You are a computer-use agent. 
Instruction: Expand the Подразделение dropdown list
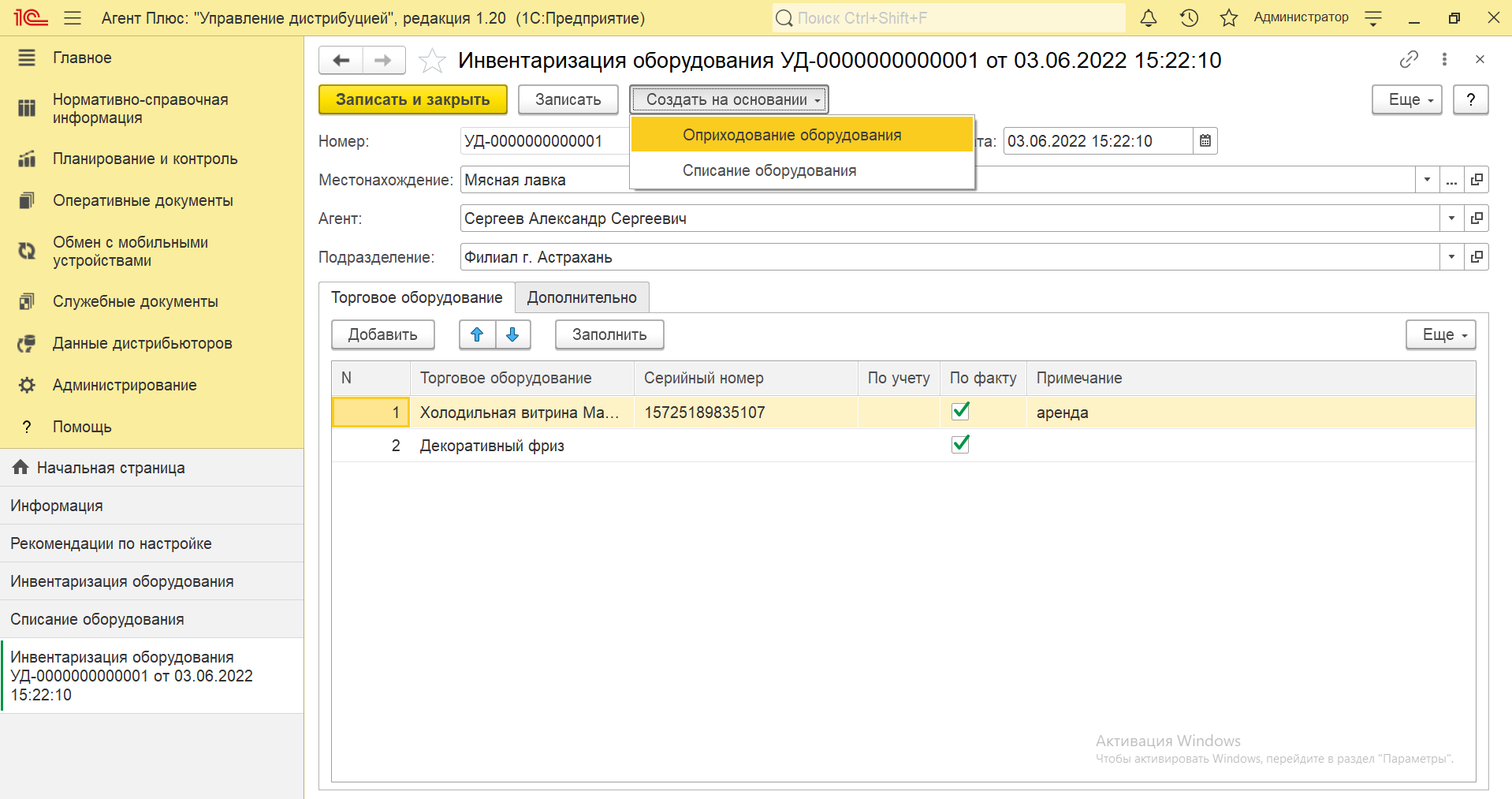1451,257
